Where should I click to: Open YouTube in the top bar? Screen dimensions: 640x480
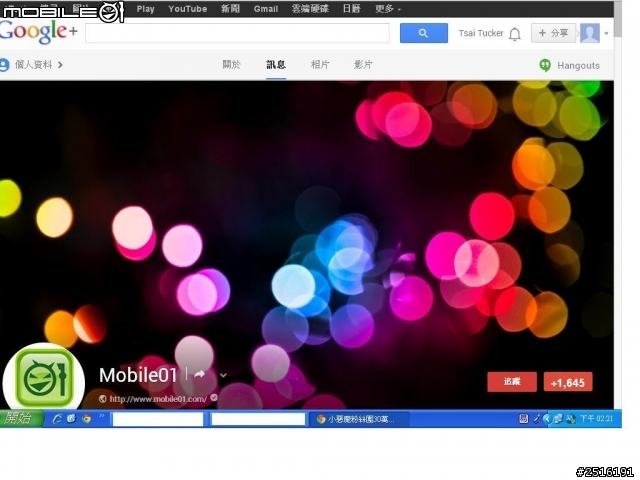187,9
